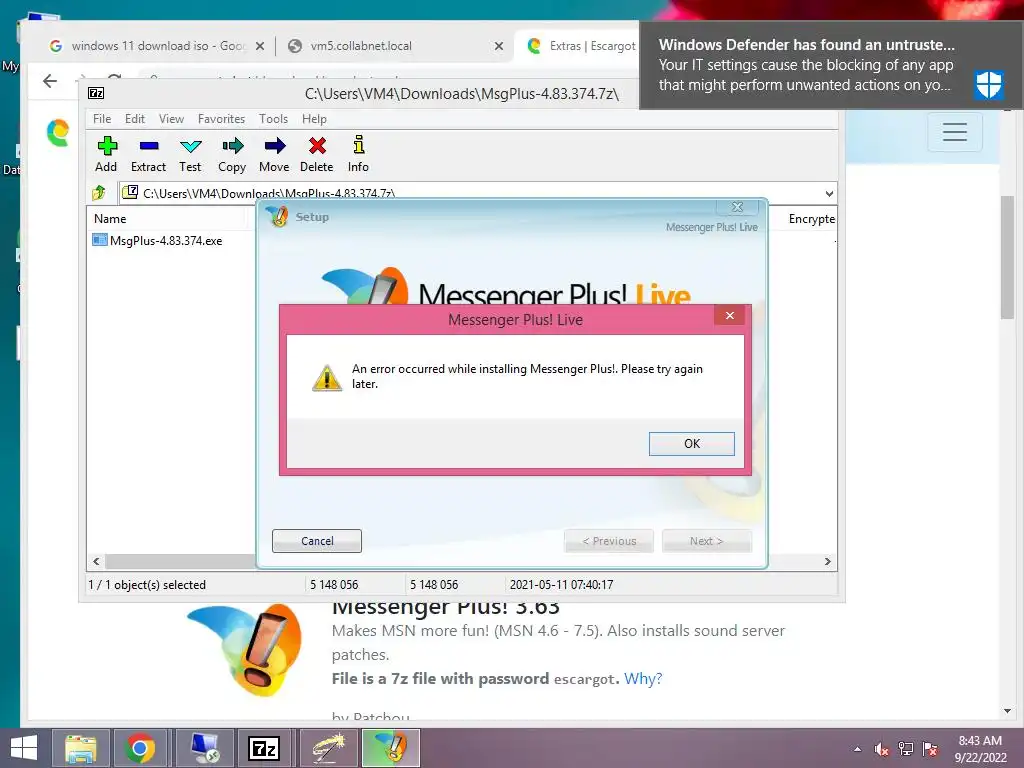This screenshot has height=768, width=1024.
Task: Close the Messenger Plus! Live error dialog
Action: click(x=729, y=315)
